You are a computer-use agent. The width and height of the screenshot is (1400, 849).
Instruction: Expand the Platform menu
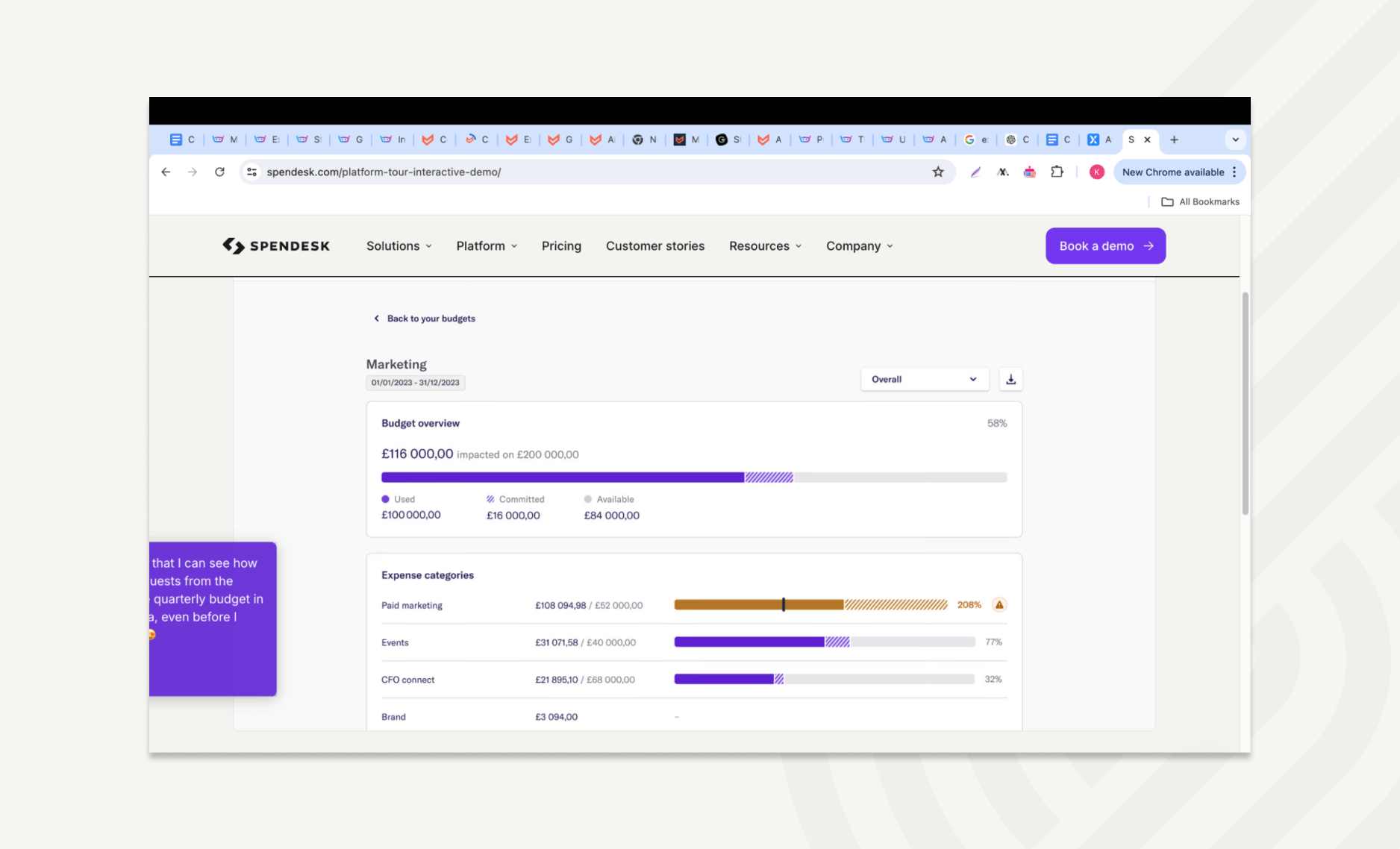pyautogui.click(x=487, y=246)
